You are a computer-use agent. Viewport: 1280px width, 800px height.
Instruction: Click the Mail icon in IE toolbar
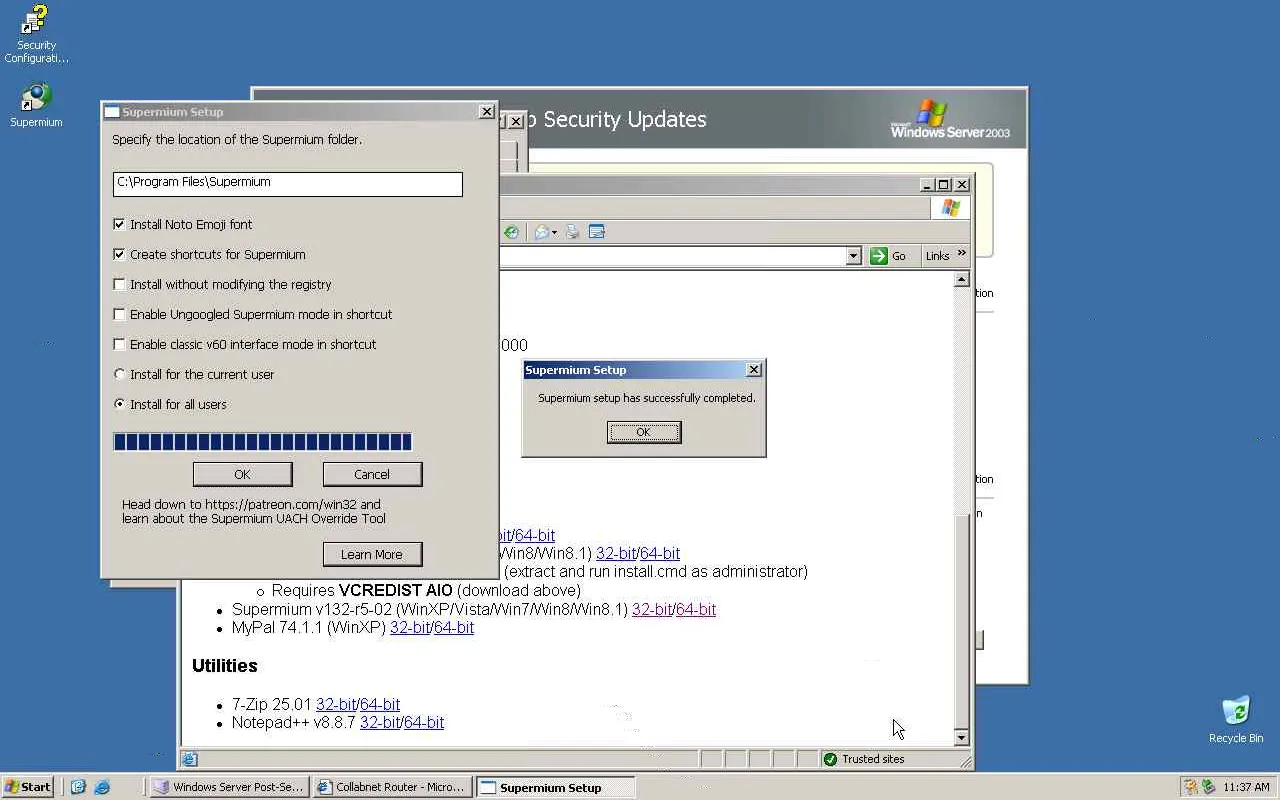pyautogui.click(x=541, y=232)
